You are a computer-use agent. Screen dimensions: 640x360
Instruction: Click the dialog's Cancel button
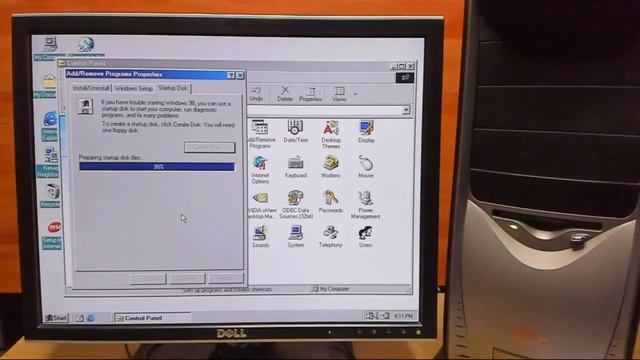coord(187,278)
